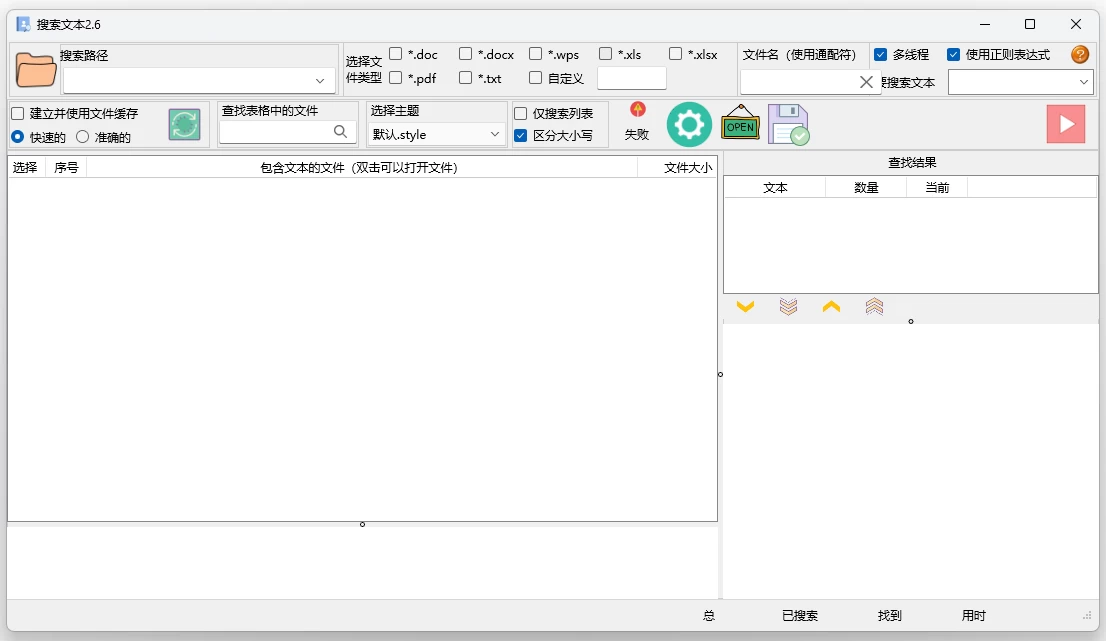Open the orange help icon at top right

tap(1080, 55)
